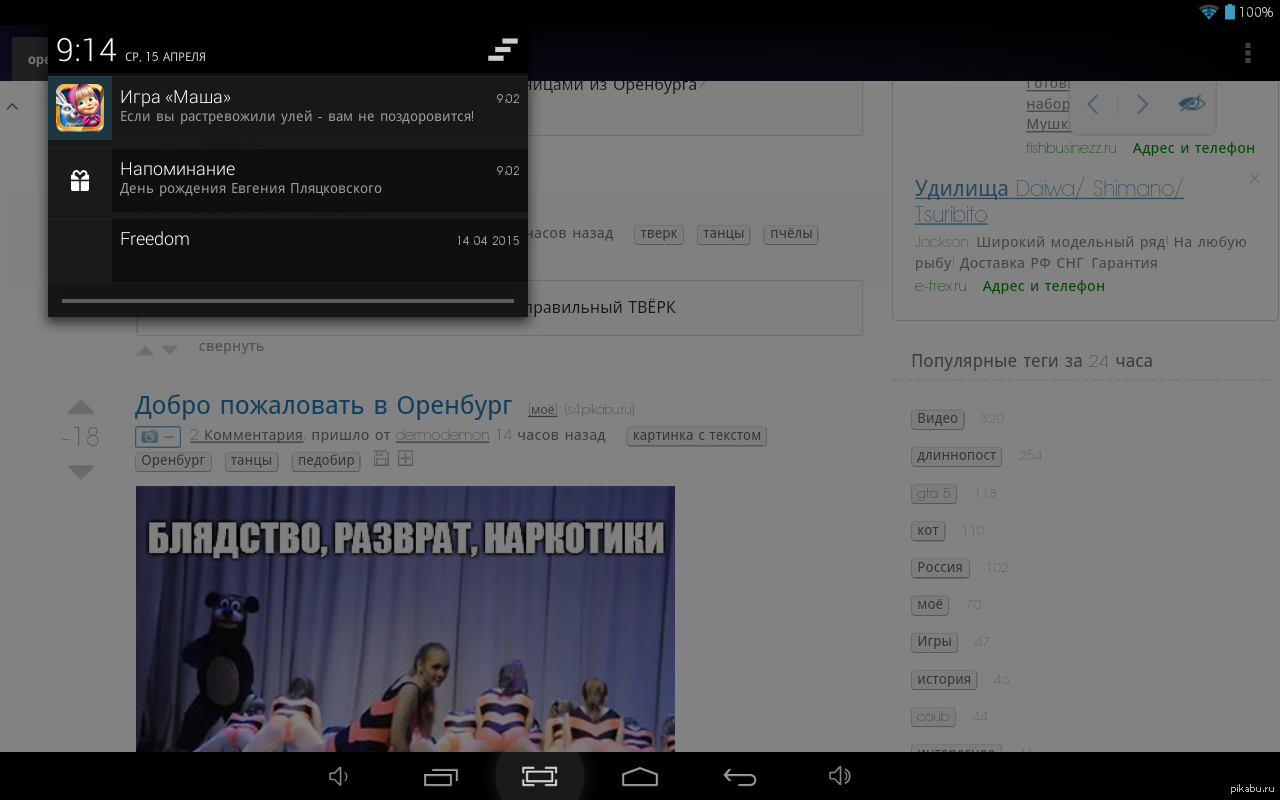
Task: Select the длиннопост popular tag
Action: click(957, 456)
